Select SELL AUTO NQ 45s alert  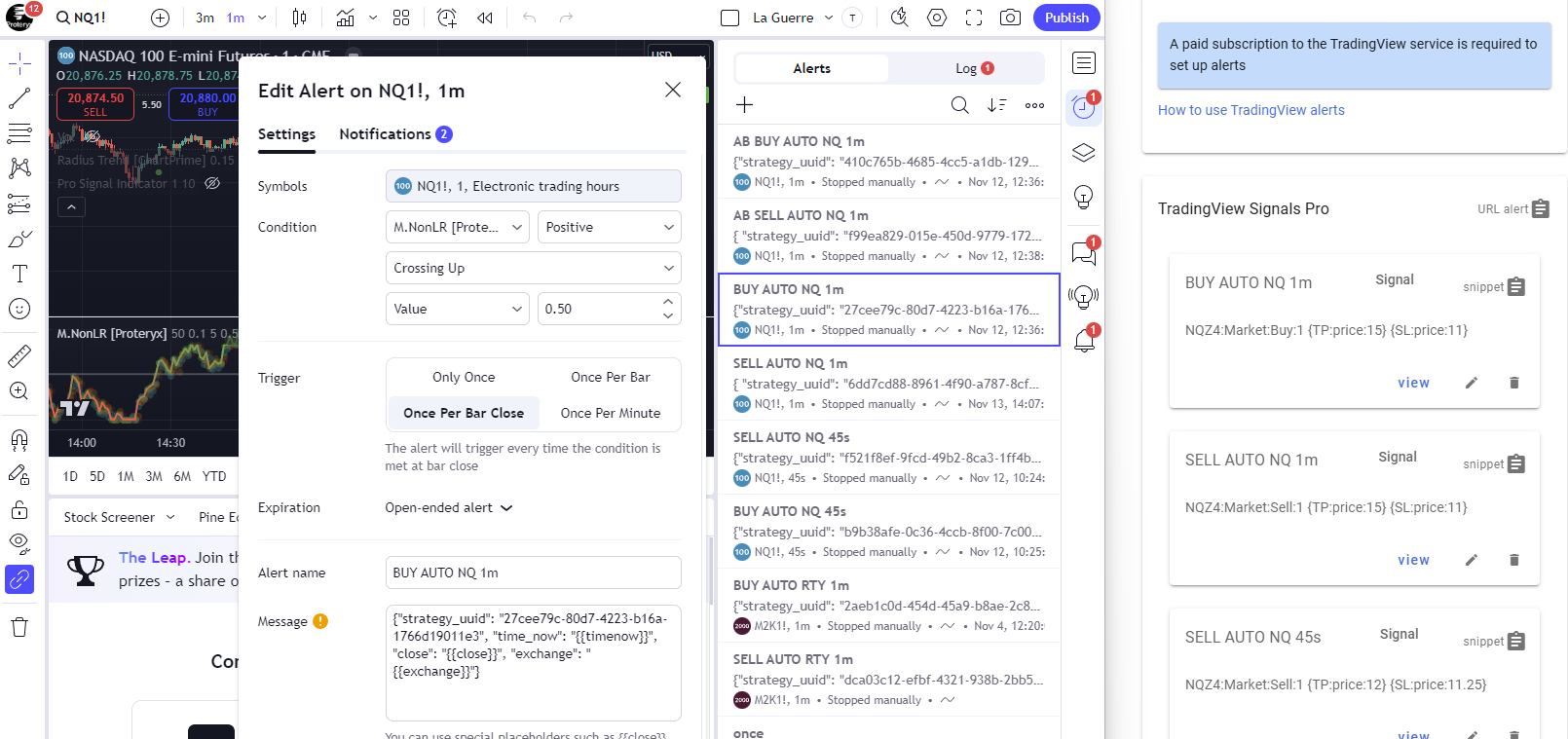pos(888,458)
